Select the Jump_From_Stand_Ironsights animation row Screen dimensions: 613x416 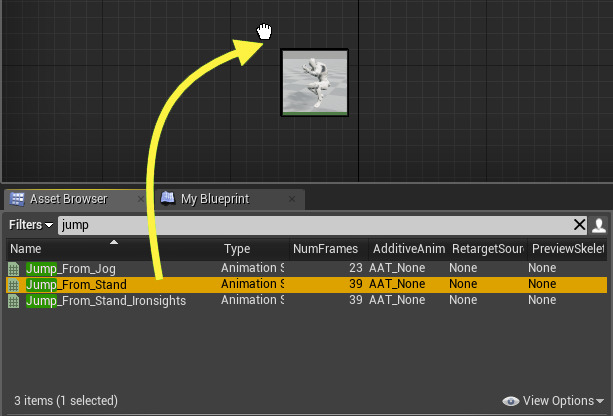point(306,300)
